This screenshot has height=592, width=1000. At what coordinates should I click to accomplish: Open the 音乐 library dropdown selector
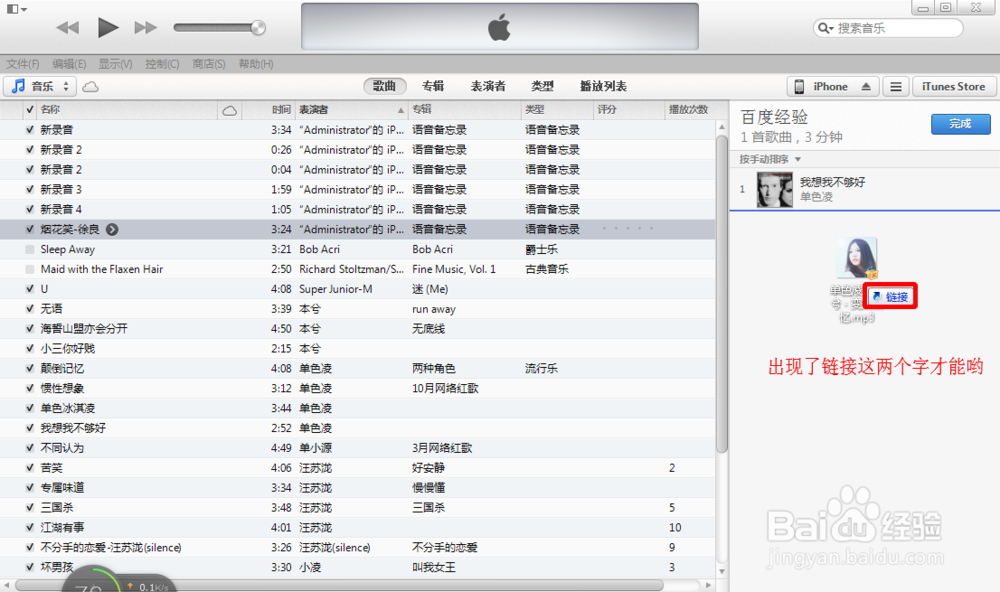(40, 86)
